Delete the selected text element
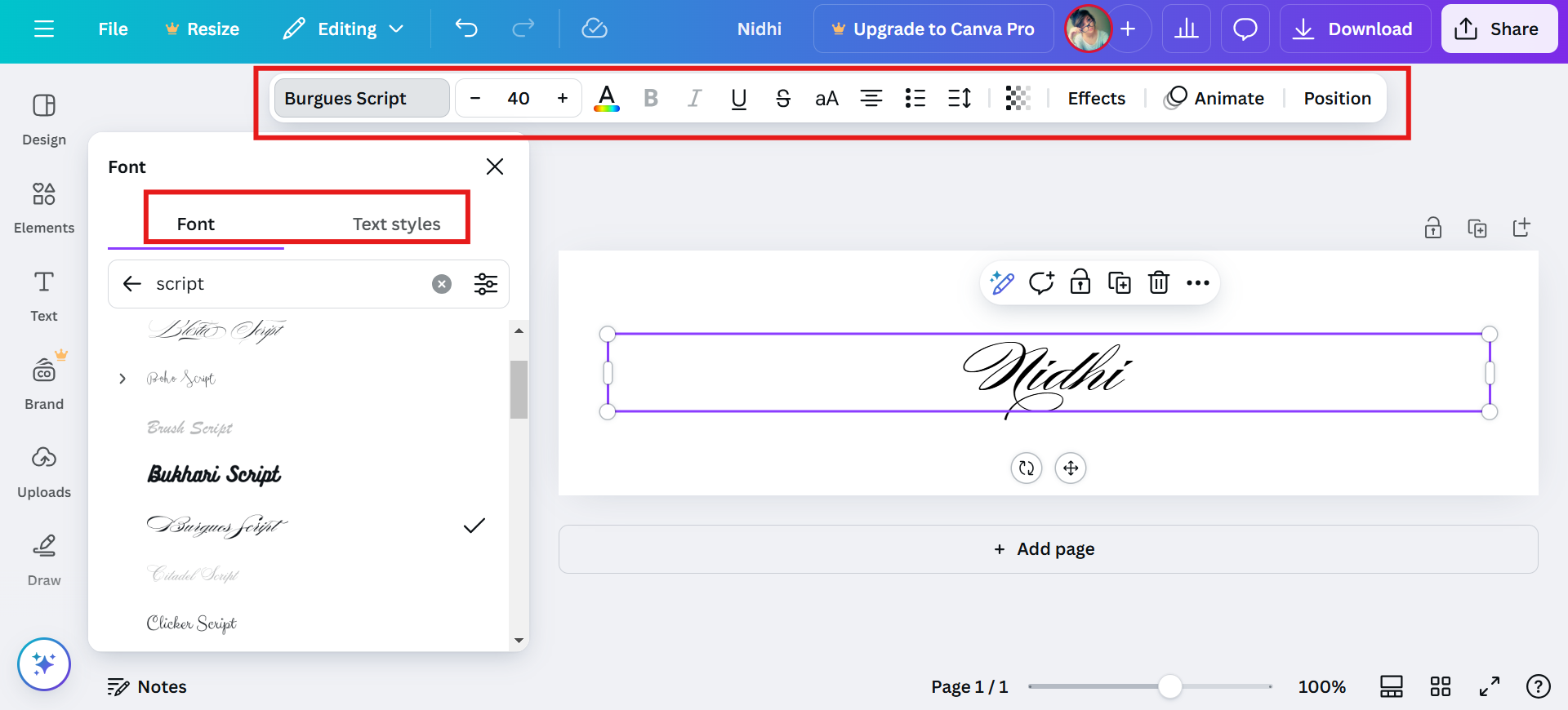 tap(1159, 283)
